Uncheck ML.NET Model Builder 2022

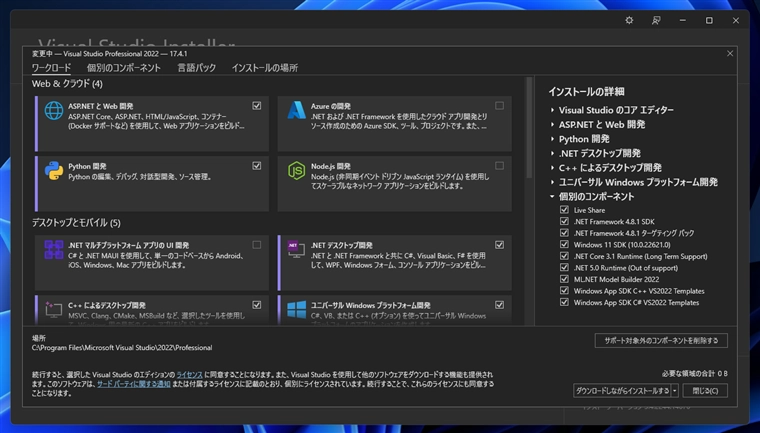point(564,279)
